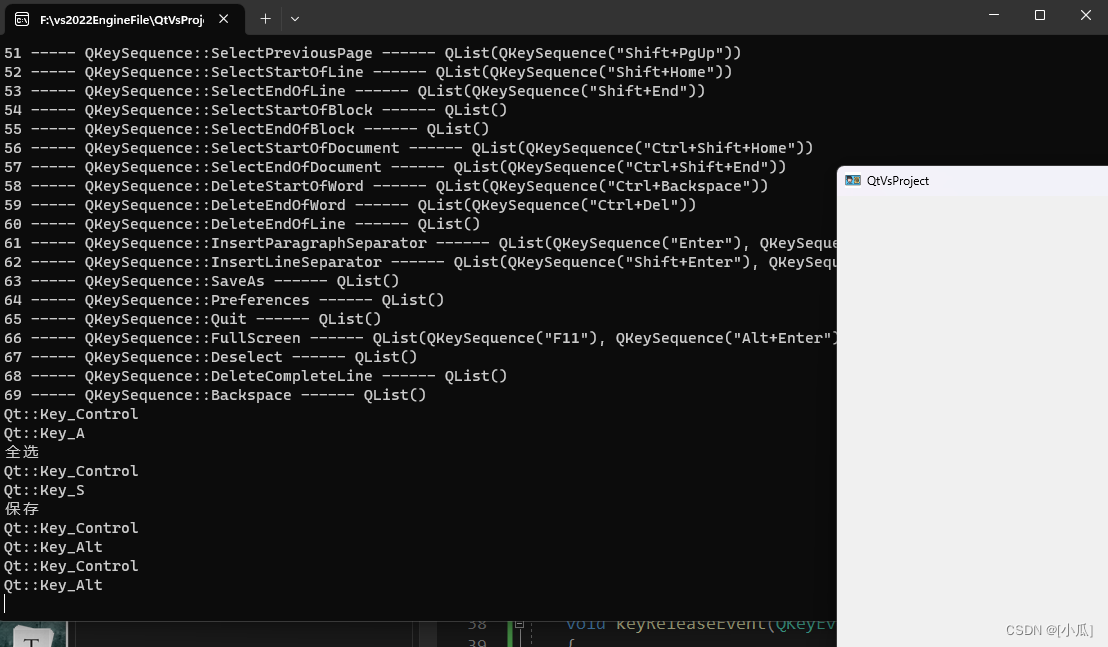
Task: Click line 64 Preferences output
Action: click(x=224, y=301)
